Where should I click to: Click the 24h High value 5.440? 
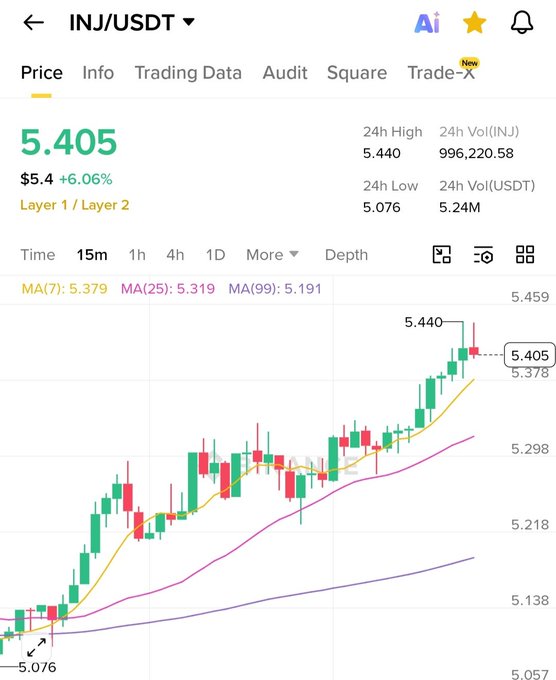[x=382, y=153]
